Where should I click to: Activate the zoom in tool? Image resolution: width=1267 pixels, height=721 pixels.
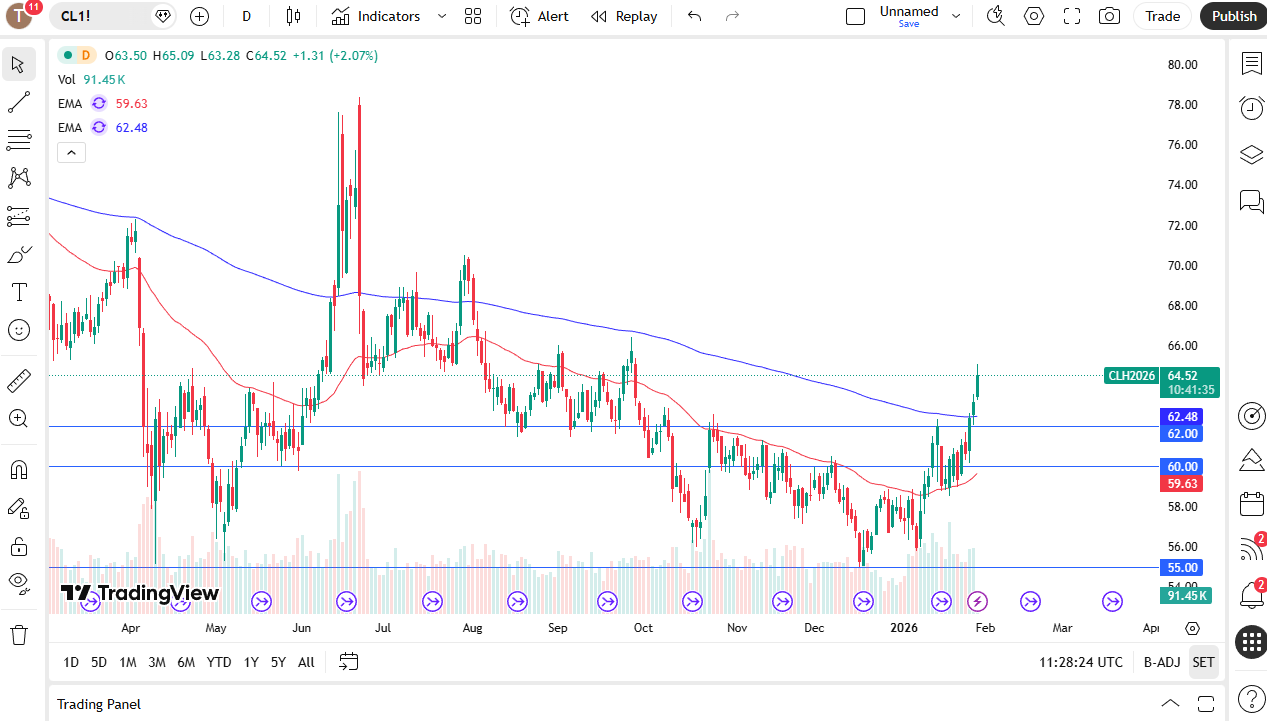coord(18,419)
